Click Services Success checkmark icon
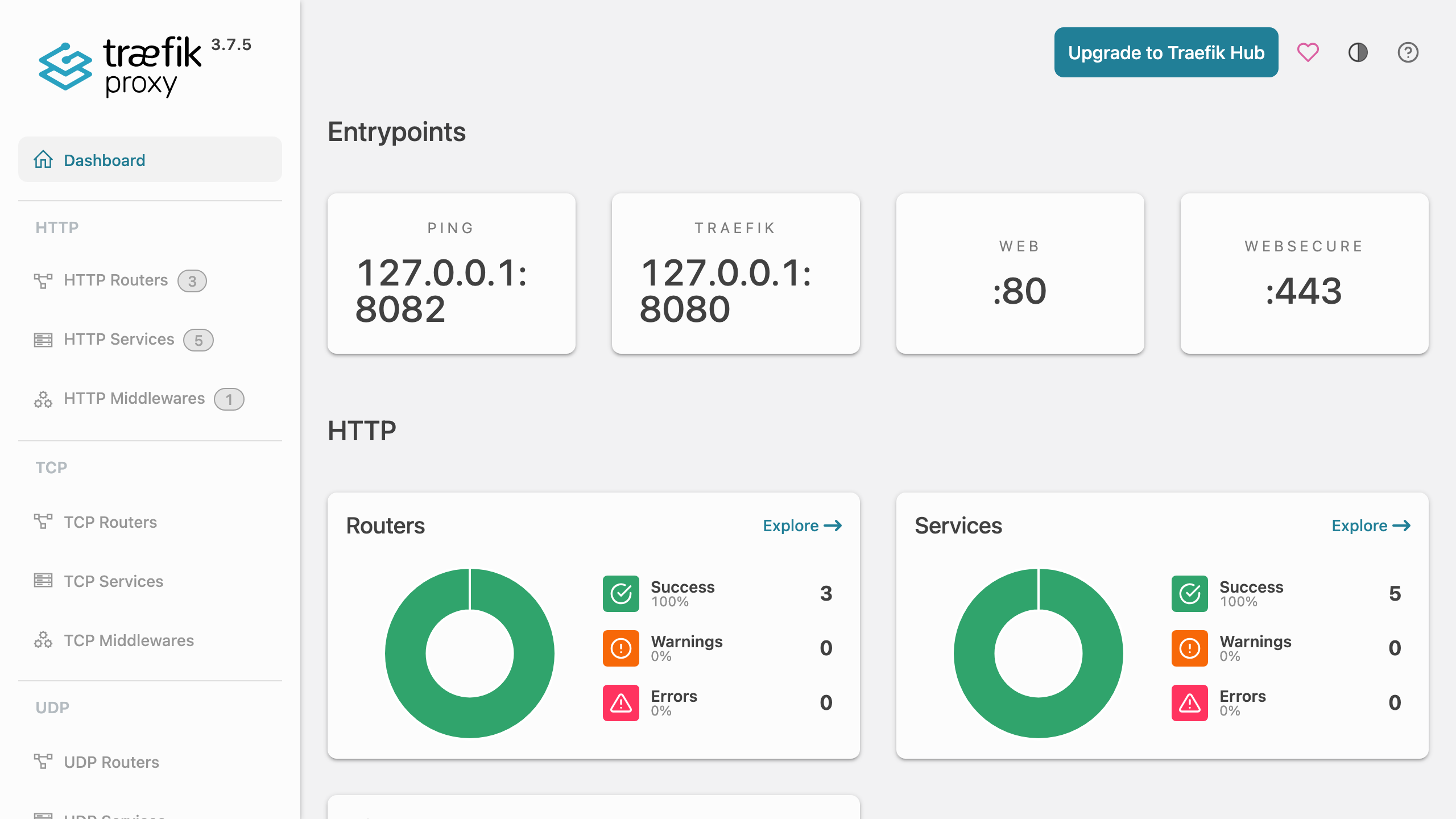1456x819 pixels. (x=1189, y=594)
